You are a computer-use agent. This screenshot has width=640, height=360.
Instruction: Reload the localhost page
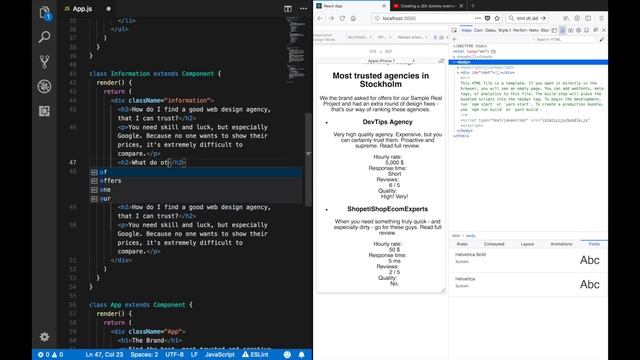pos(342,18)
